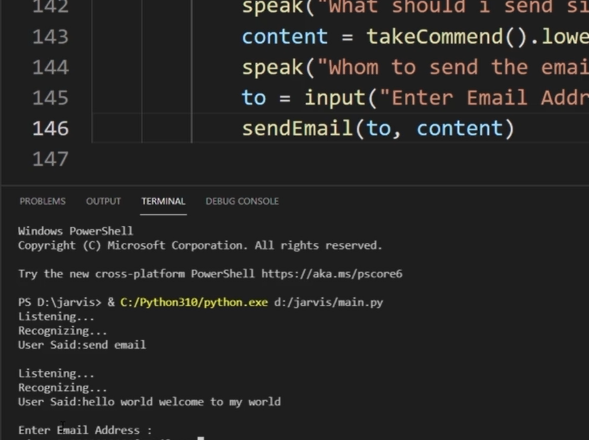
Task: Click the 'content' variable on line 143
Action: tap(285, 37)
